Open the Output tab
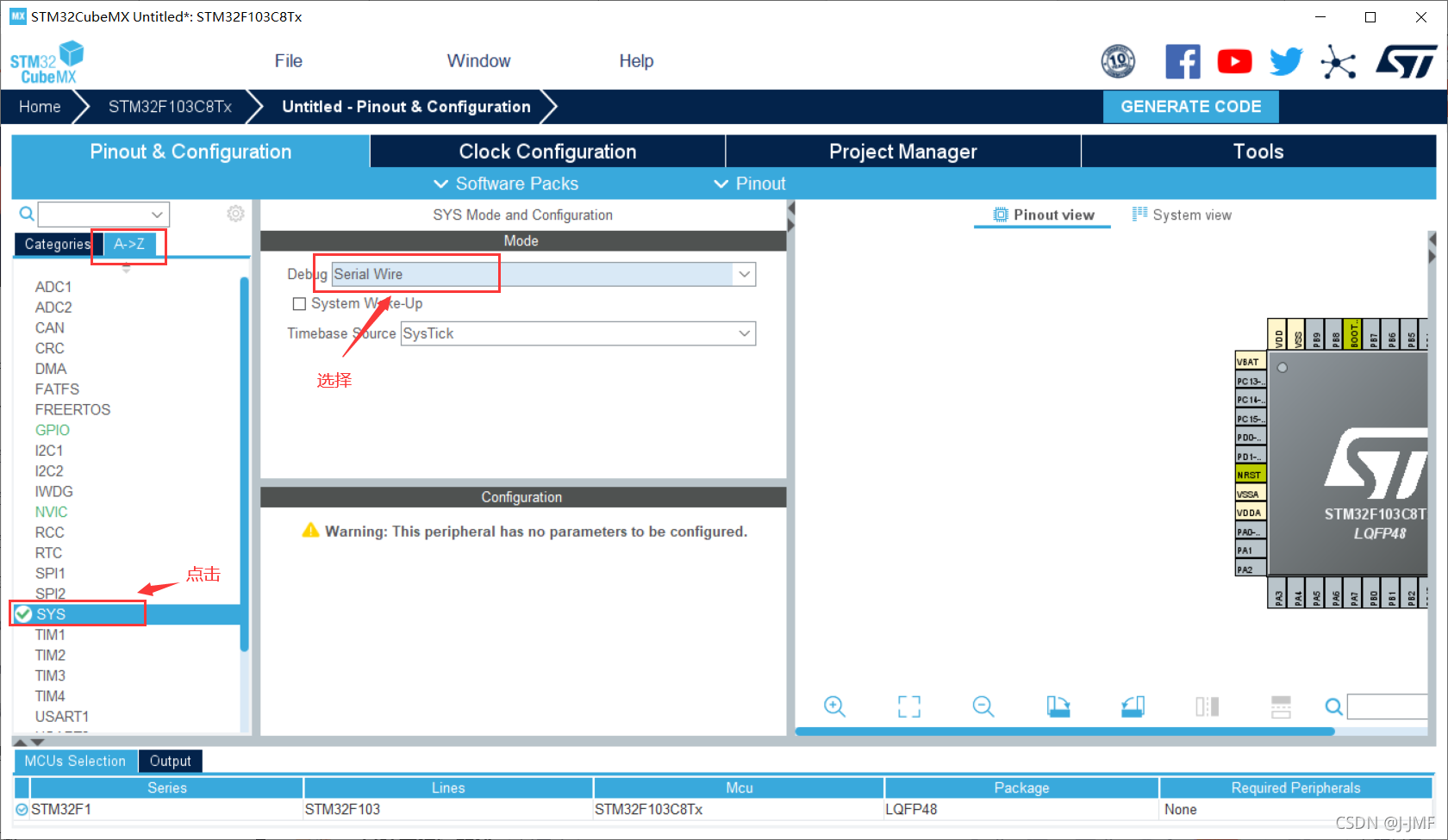This screenshot has height=840, width=1448. (170, 761)
